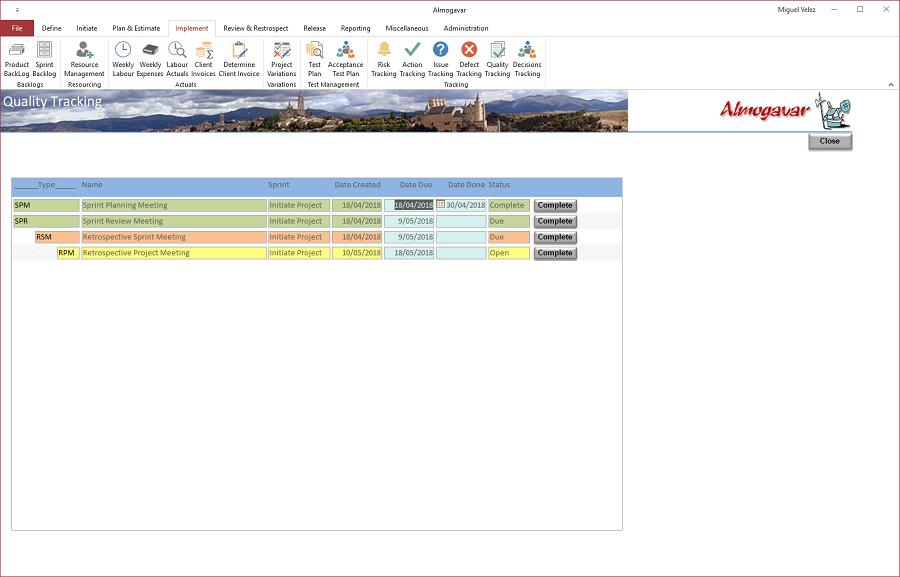The image size is (900, 577).
Task: Select the Retrospective Project Meeting name
Action: (174, 253)
